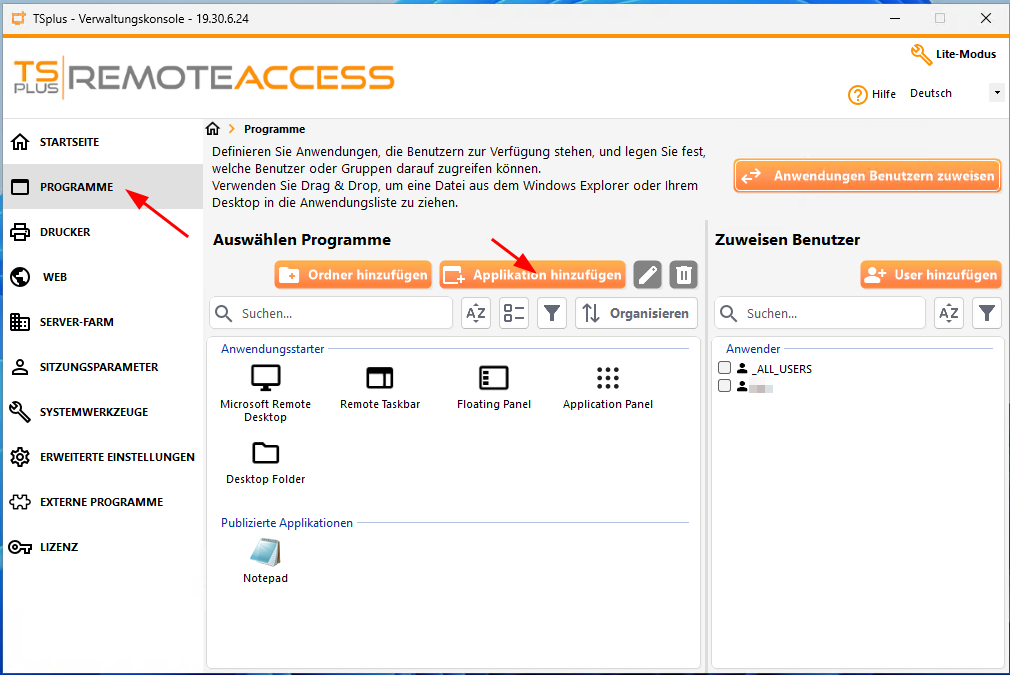Sort programs alphabetically with AZ icon
Image resolution: width=1010 pixels, height=675 pixels.
(476, 313)
